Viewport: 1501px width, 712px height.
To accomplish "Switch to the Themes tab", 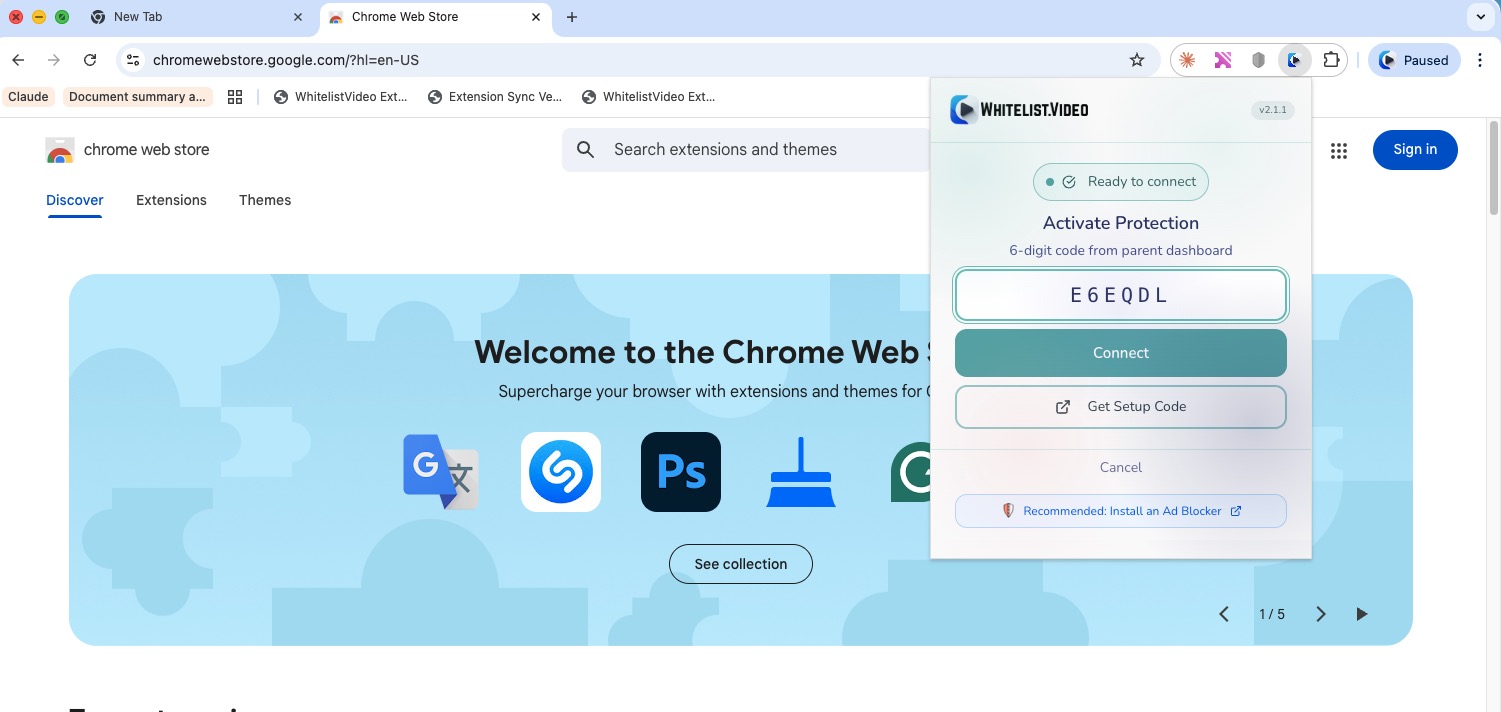I will tap(265, 200).
